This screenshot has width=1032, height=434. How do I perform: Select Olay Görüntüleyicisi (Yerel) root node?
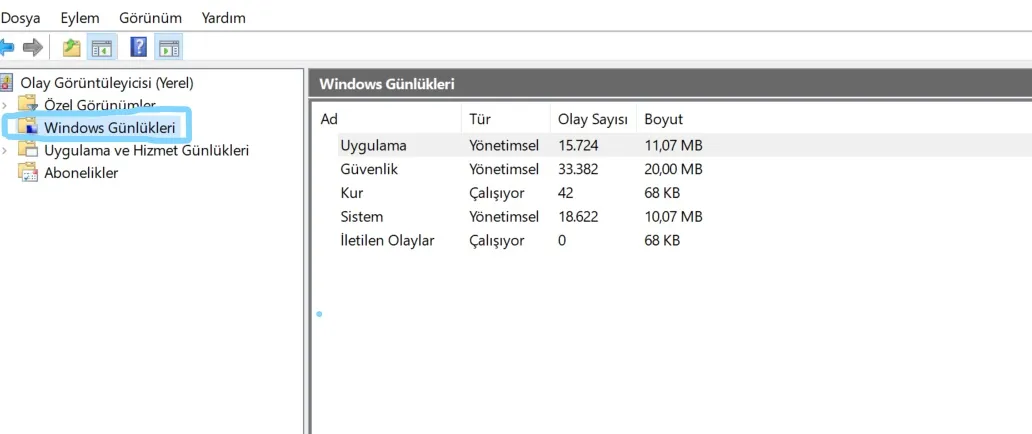click(x=107, y=83)
